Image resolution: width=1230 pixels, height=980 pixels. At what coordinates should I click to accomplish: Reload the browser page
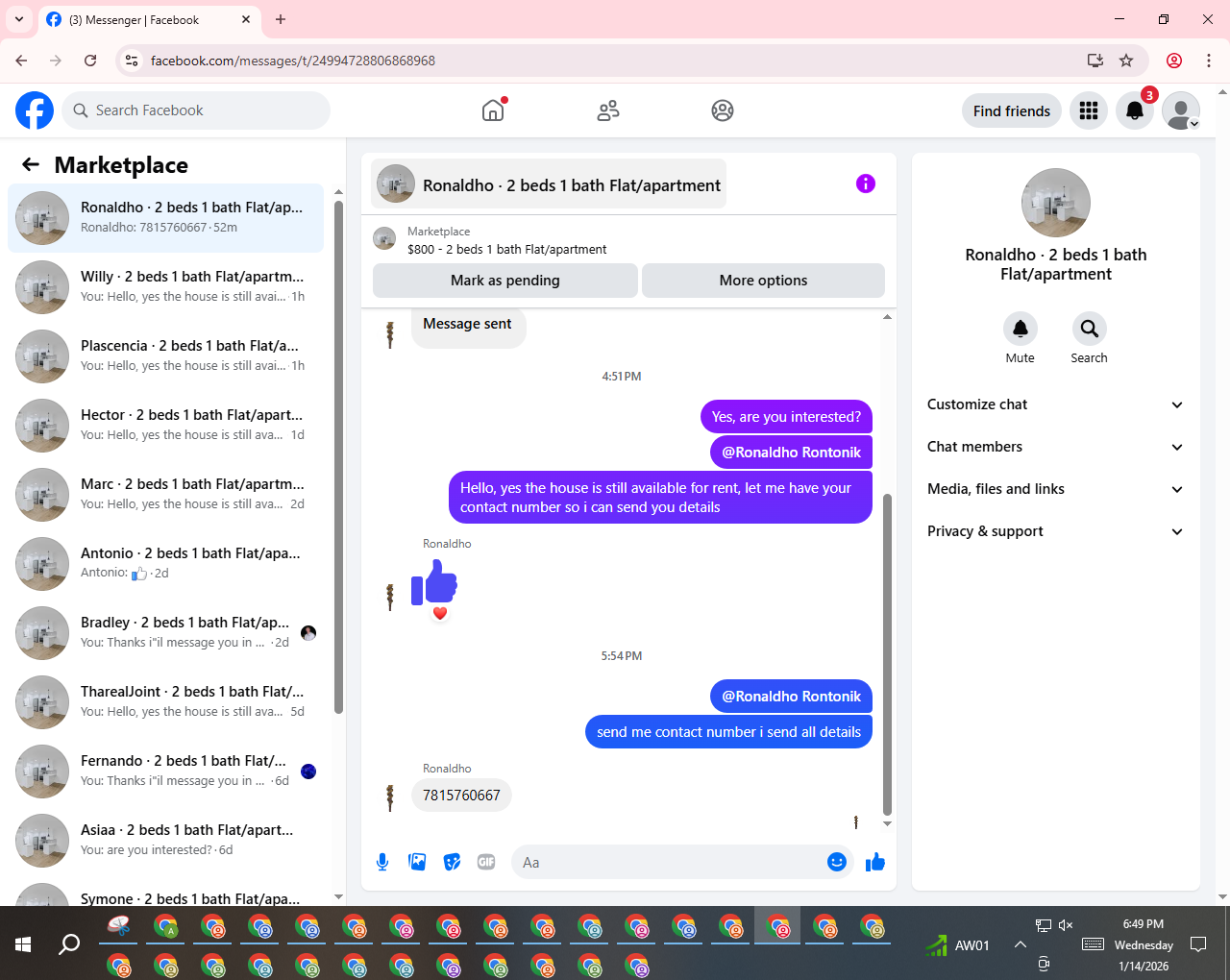coord(90,61)
